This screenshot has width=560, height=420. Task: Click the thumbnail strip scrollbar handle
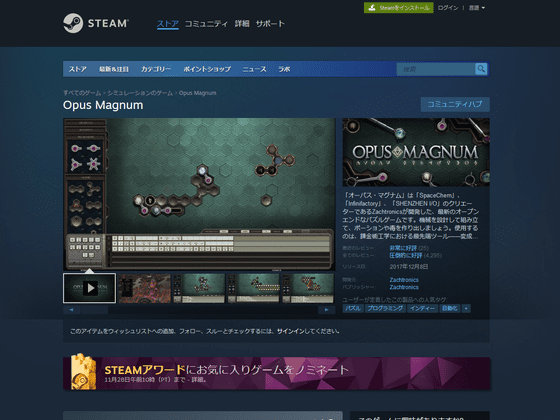[x=94, y=310]
